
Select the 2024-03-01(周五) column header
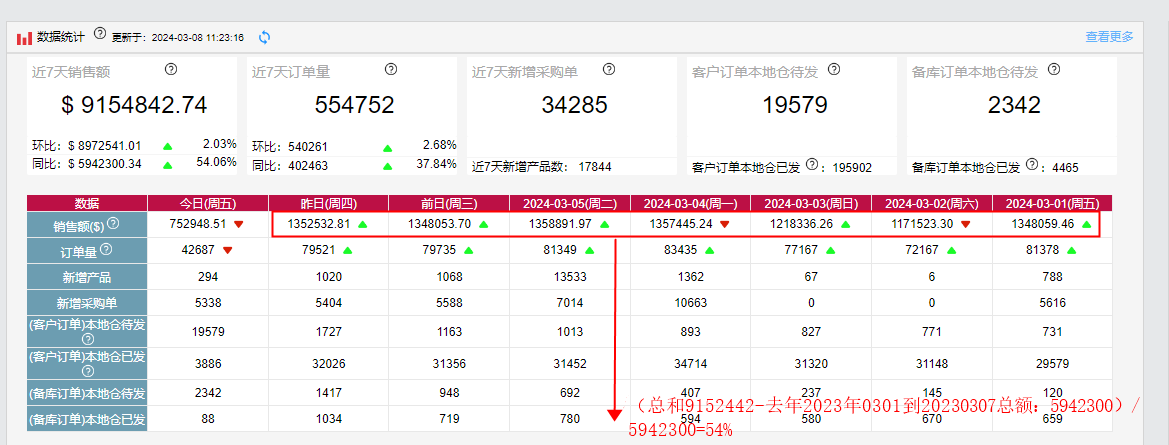1052,203
